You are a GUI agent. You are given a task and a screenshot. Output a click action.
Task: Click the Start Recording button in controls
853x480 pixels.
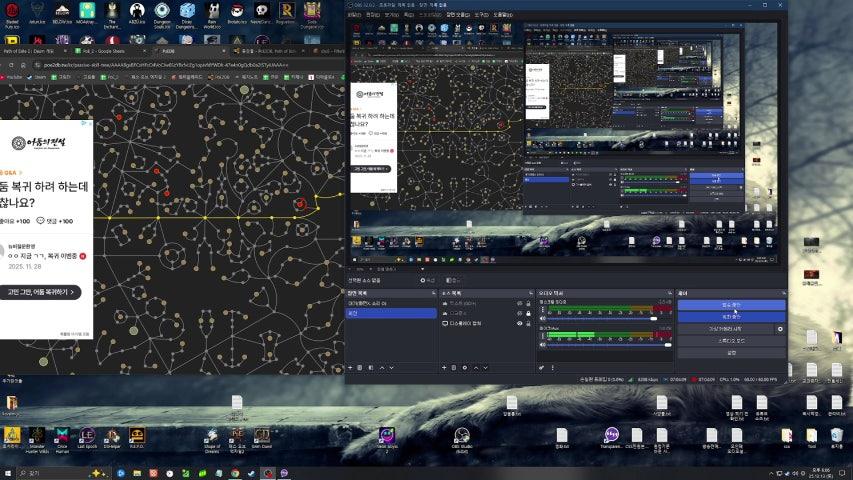(730, 316)
